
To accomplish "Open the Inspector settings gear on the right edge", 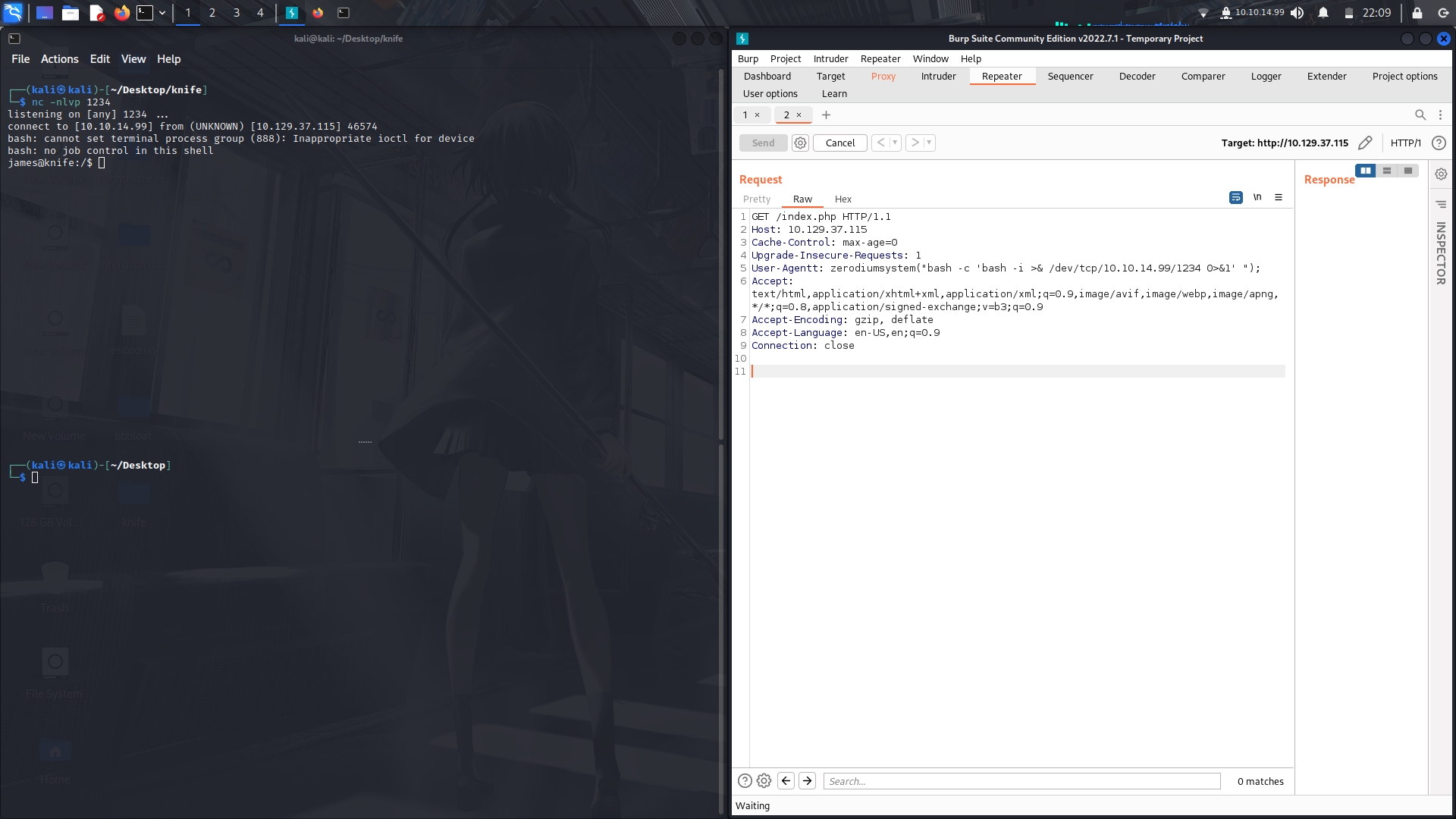I will [1440, 174].
